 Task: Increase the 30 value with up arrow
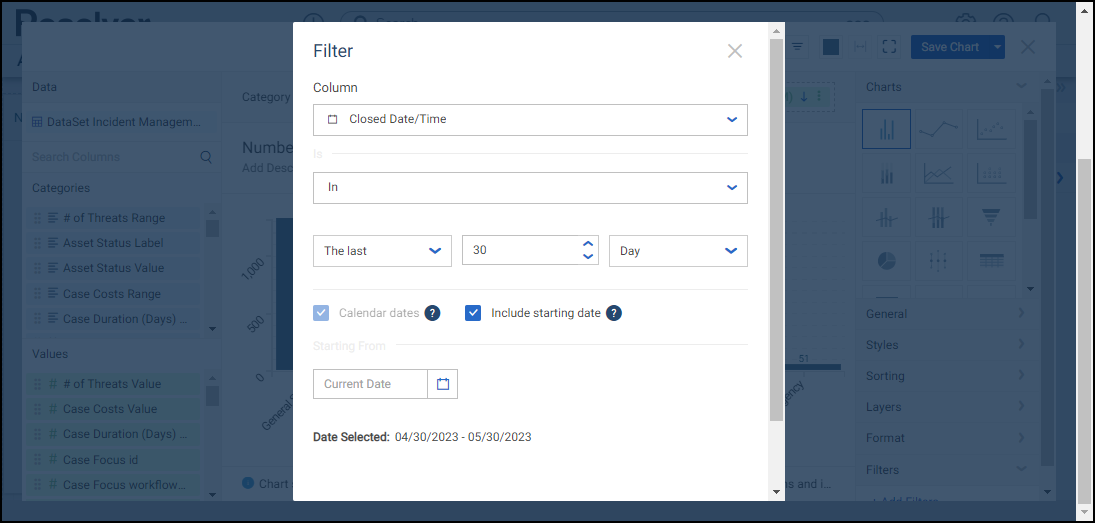pyautogui.click(x=588, y=244)
